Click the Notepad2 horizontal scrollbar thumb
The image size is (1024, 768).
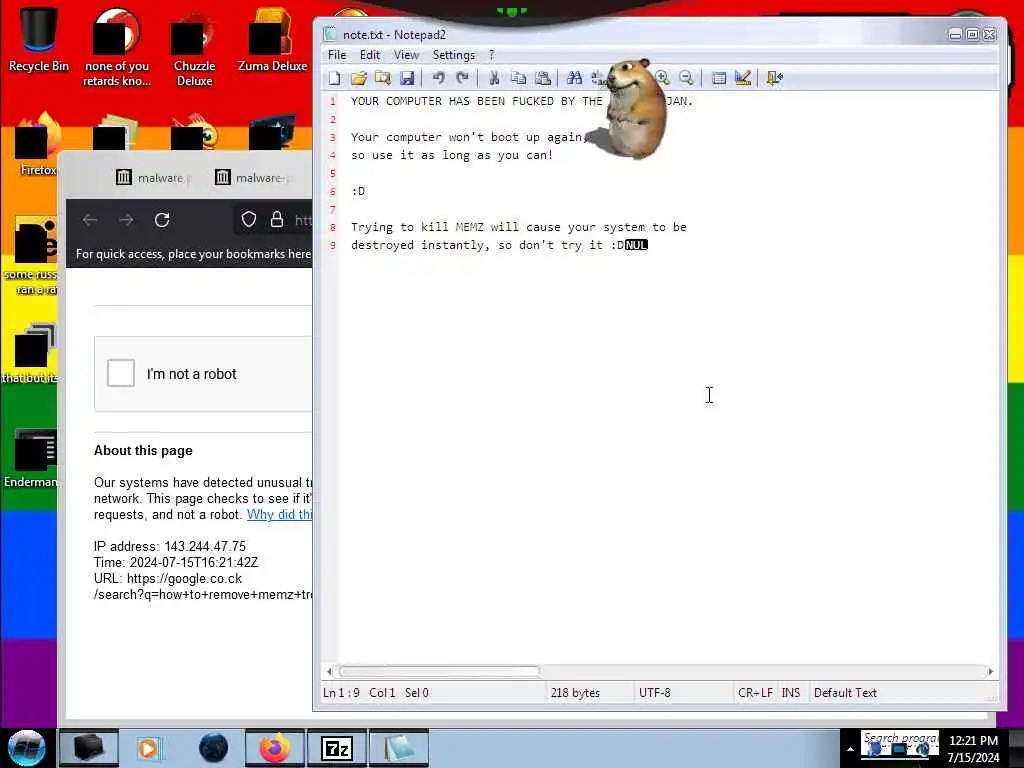coord(439,671)
